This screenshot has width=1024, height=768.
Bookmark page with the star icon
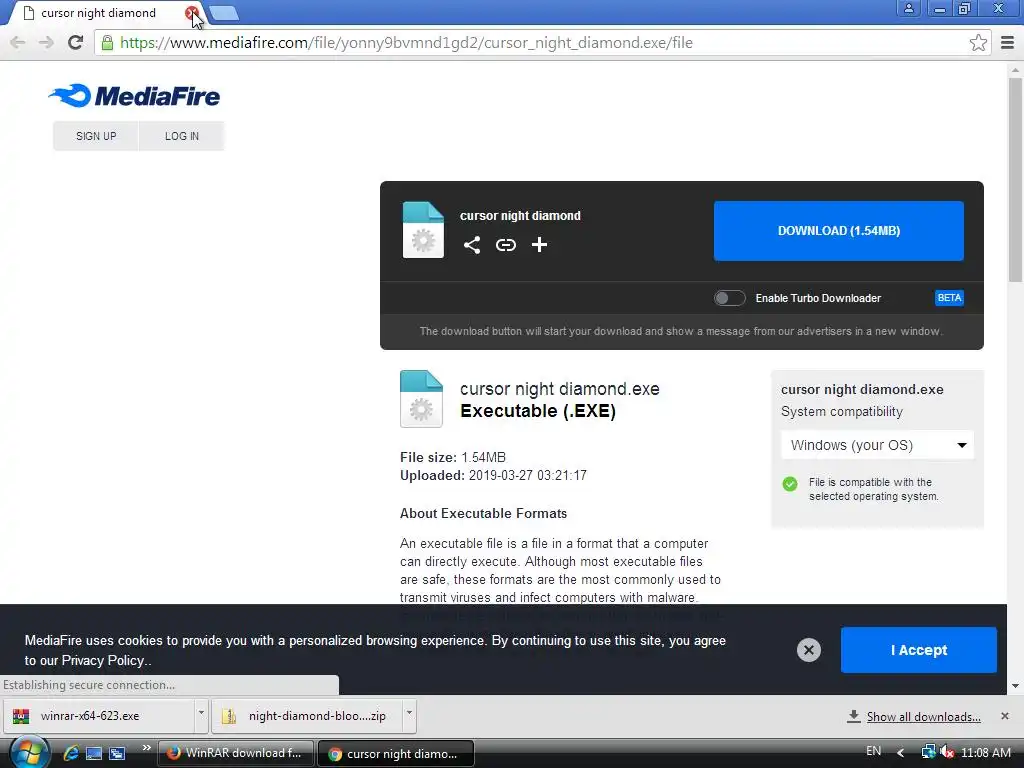tap(978, 43)
